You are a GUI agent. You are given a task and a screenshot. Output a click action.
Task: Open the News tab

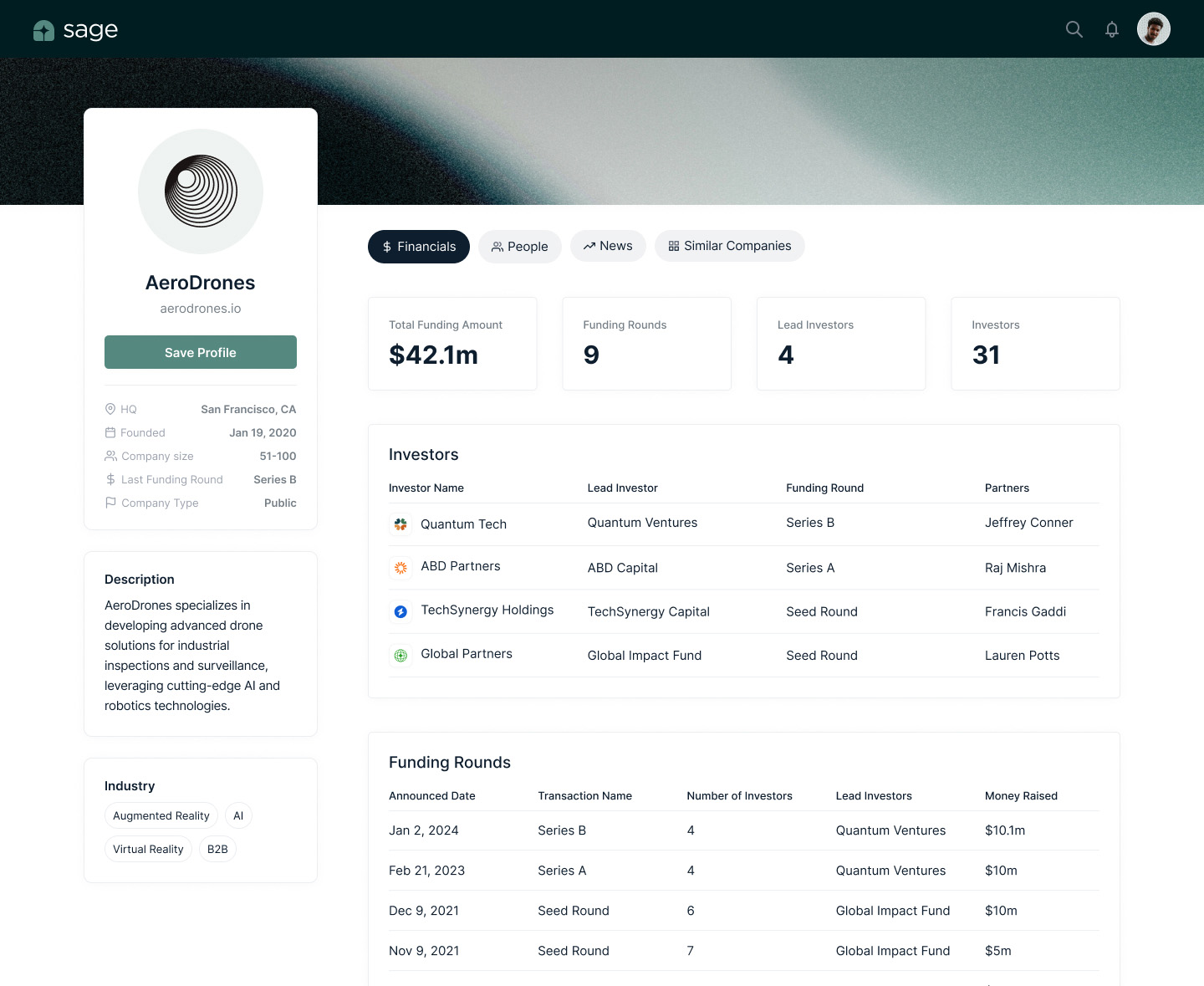(x=608, y=246)
